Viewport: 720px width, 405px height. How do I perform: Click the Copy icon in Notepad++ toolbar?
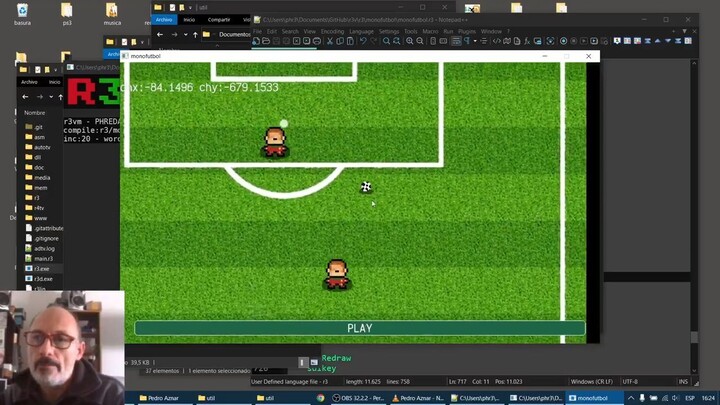pos(340,41)
